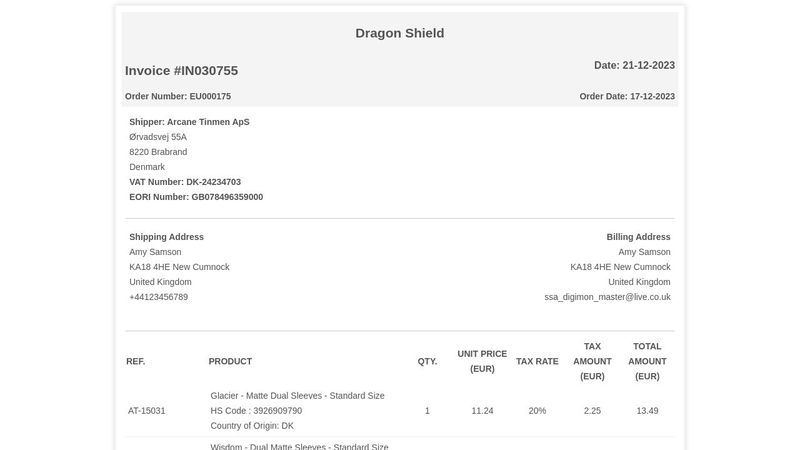Click Order Number: EU000175
Screen dimensions: 800x450
(x=178, y=96)
